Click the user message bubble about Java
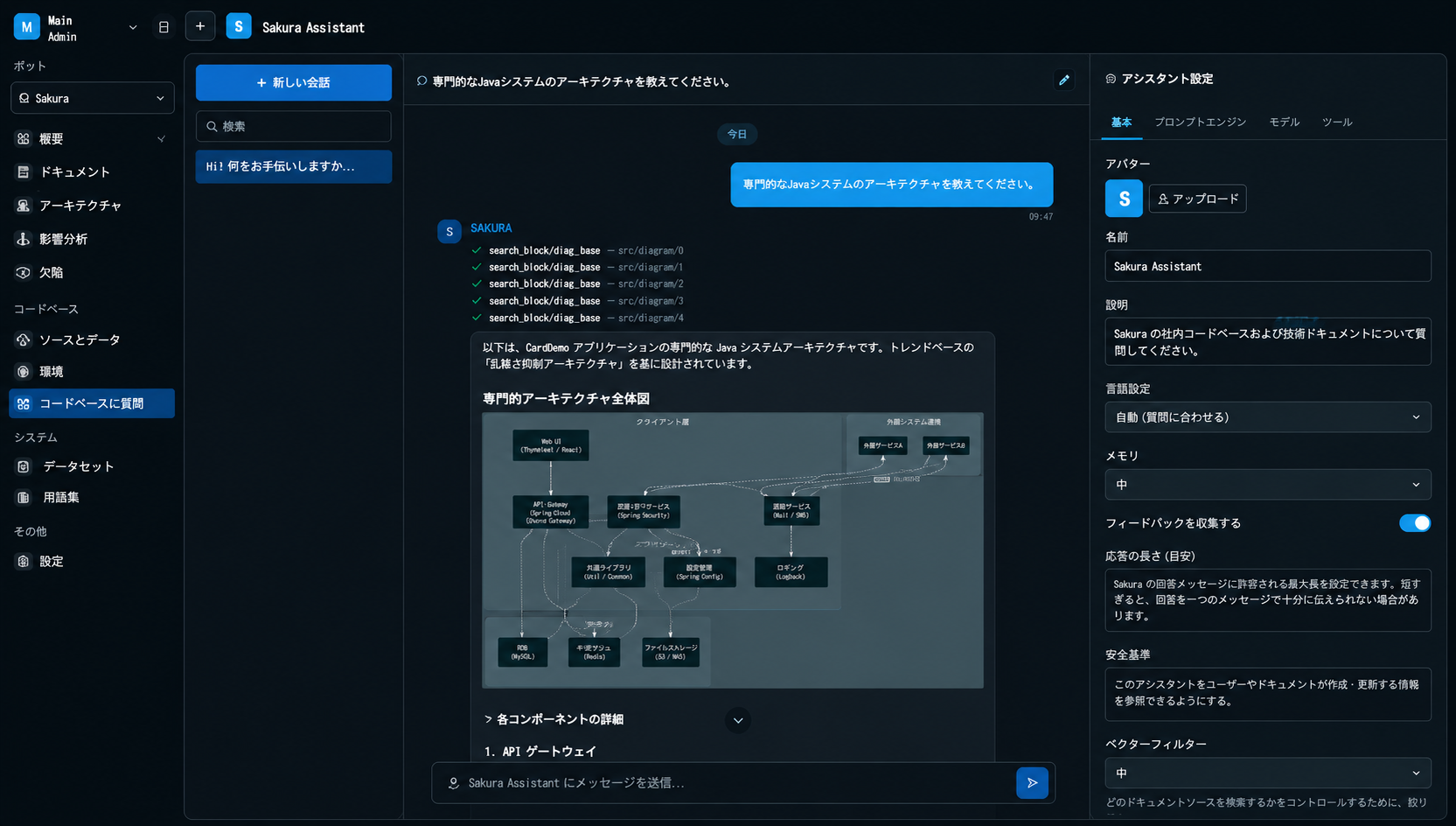The width and height of the screenshot is (1456, 826). click(891, 185)
